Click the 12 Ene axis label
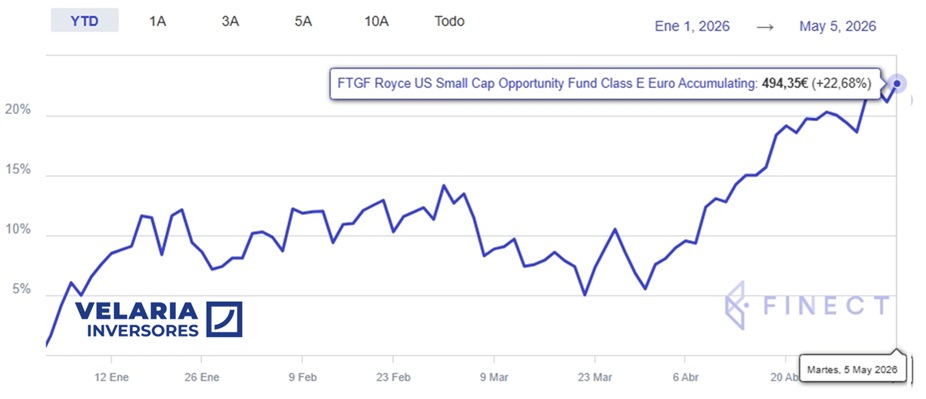Viewport: 926px width, 399px height. coord(110,377)
